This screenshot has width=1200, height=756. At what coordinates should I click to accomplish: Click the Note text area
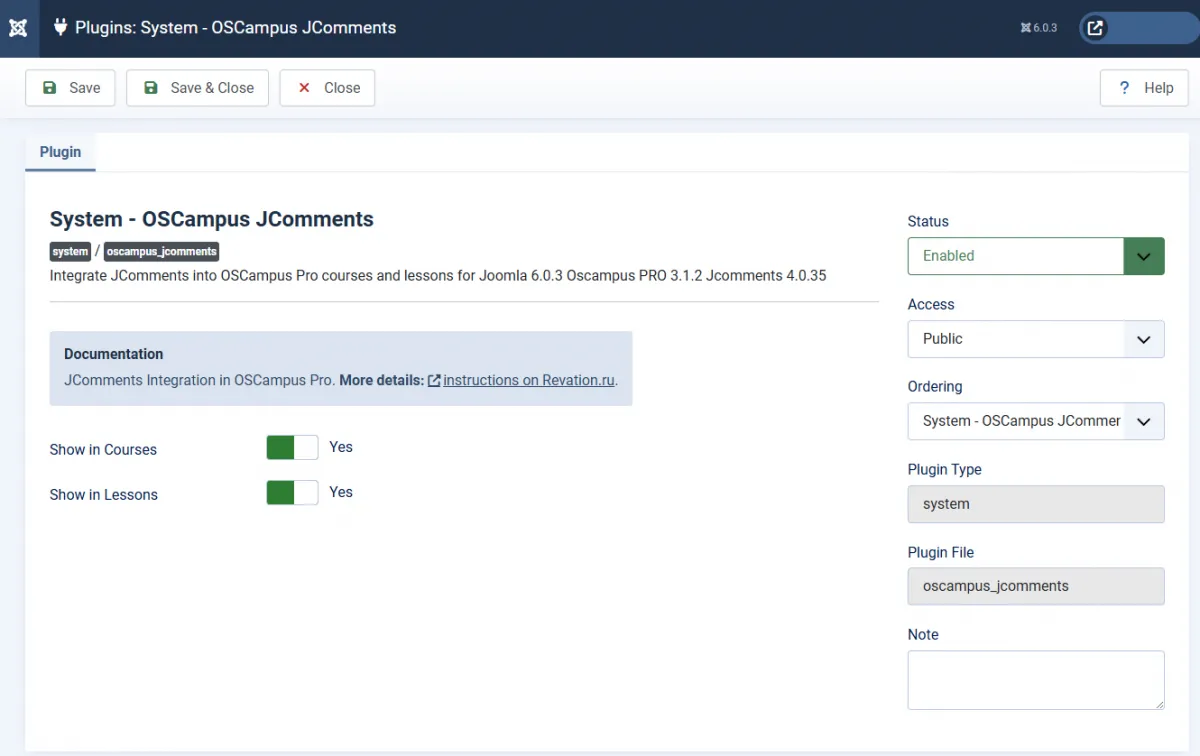[x=1036, y=680]
